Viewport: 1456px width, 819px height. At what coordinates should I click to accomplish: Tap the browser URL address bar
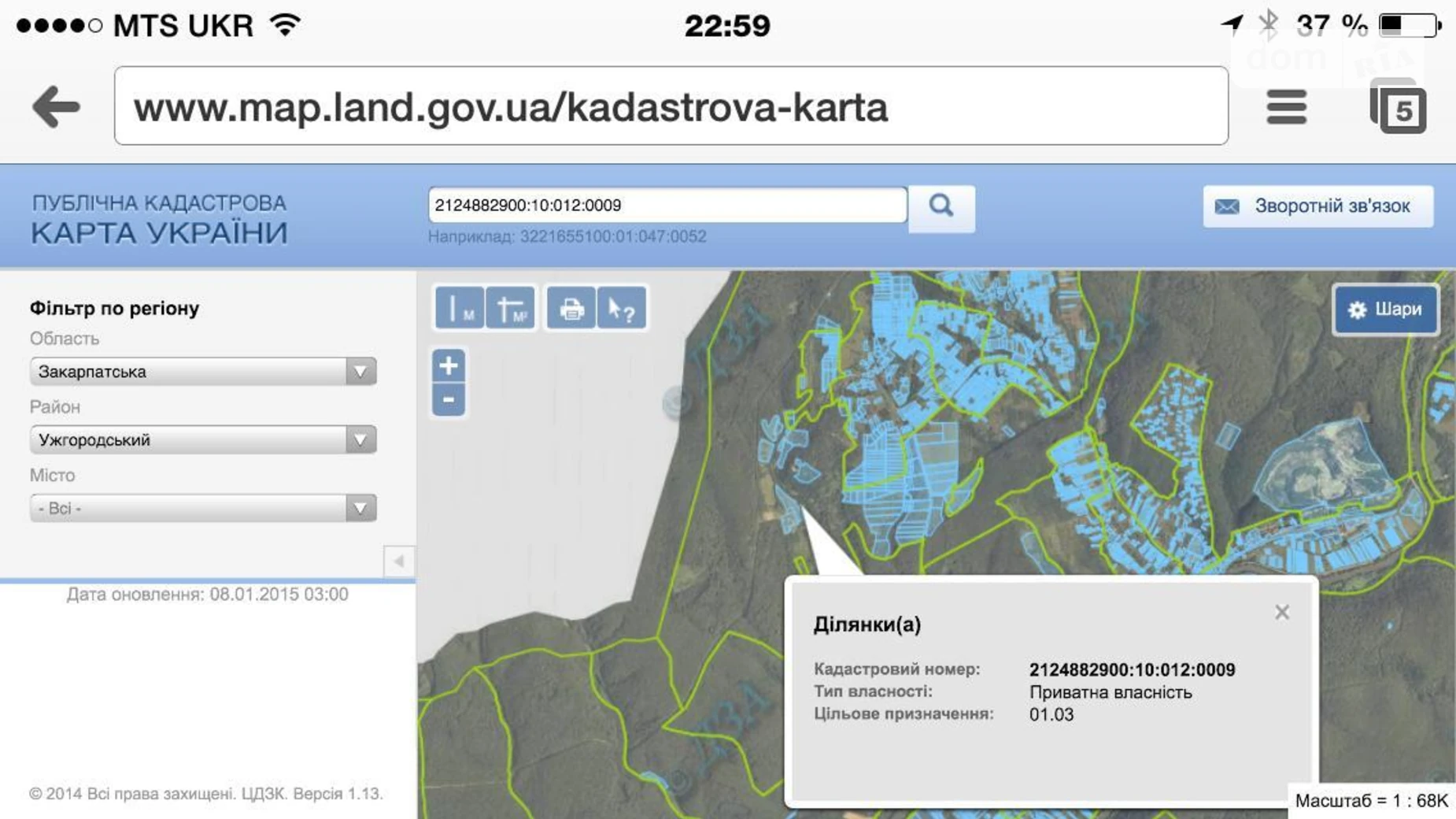671,106
